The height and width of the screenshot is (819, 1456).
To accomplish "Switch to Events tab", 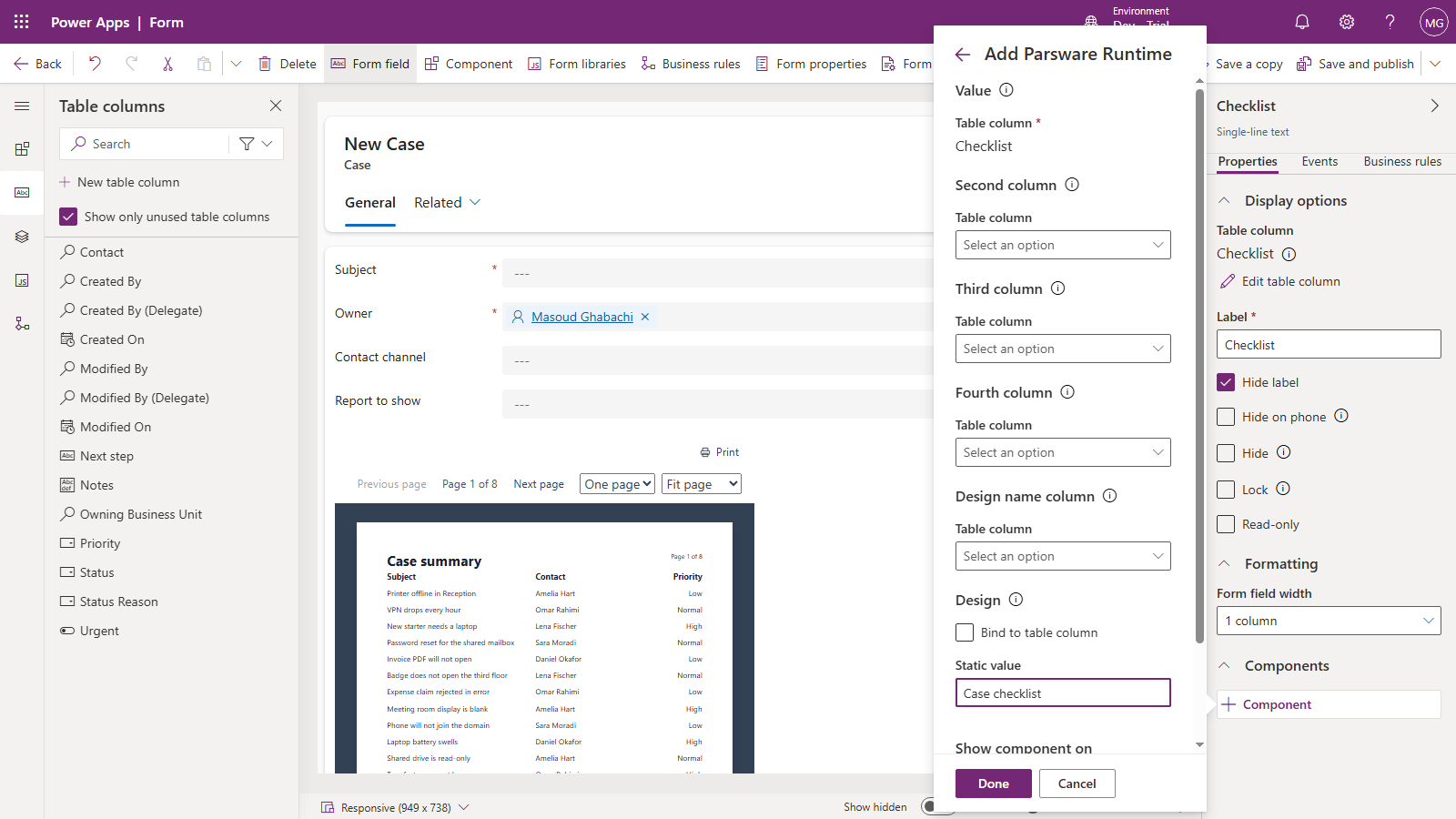I will (x=1319, y=162).
